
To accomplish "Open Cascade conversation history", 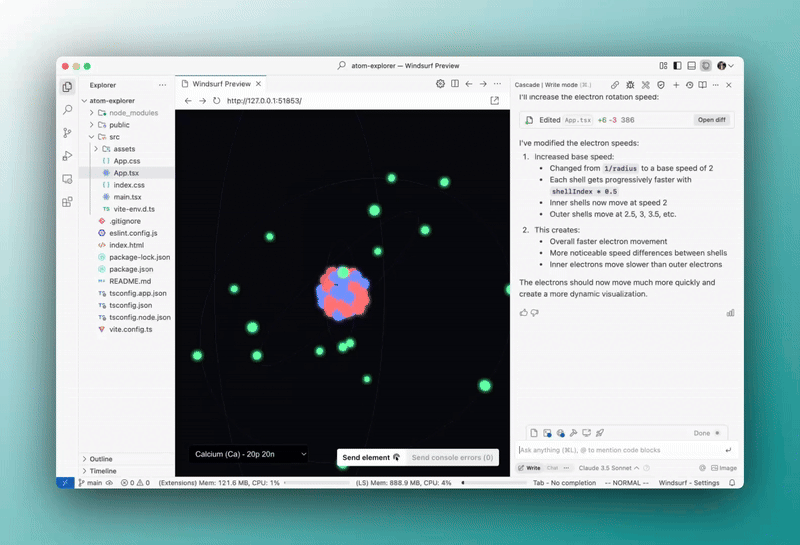I will [689, 85].
